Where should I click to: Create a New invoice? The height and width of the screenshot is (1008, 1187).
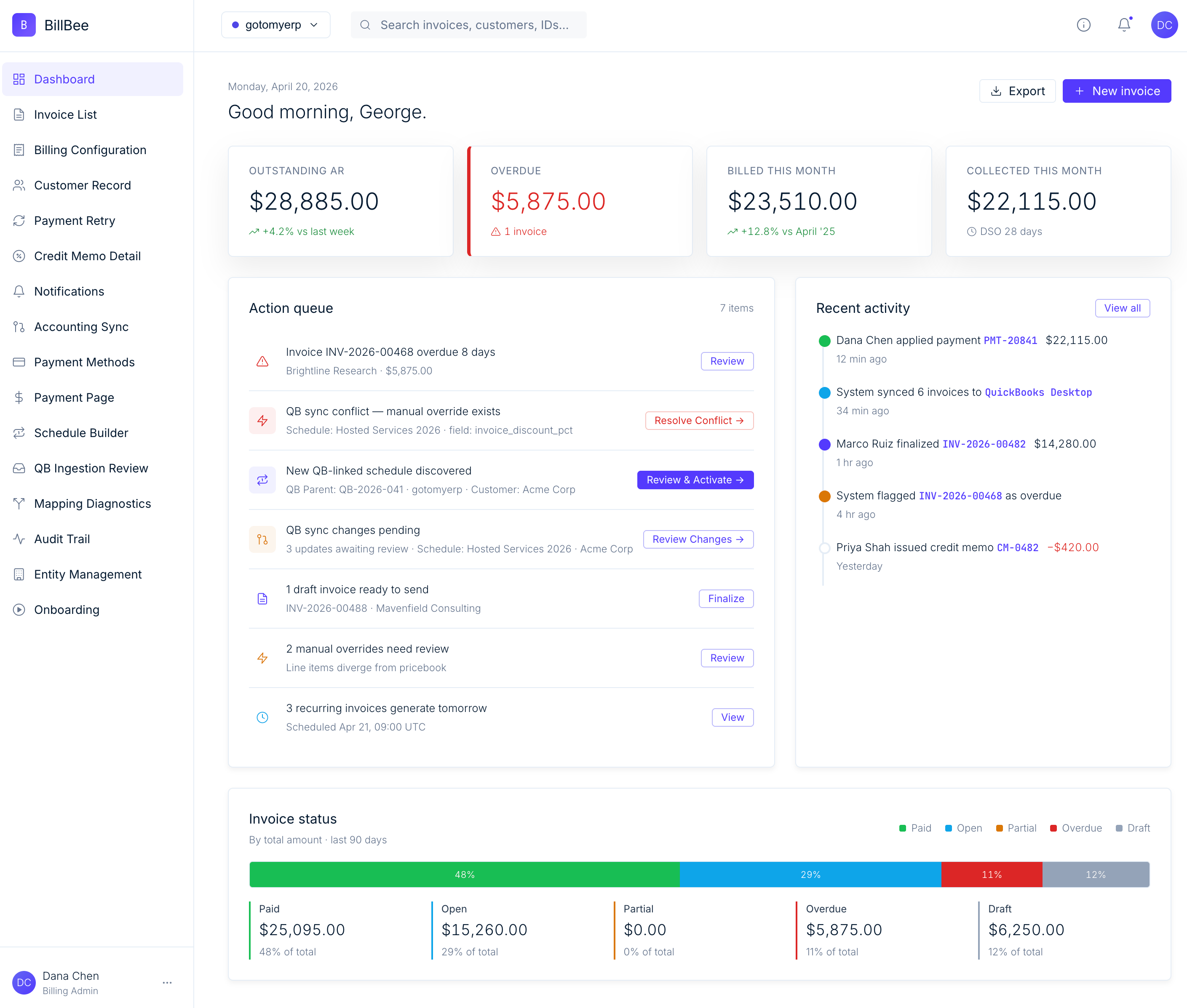tap(1117, 91)
